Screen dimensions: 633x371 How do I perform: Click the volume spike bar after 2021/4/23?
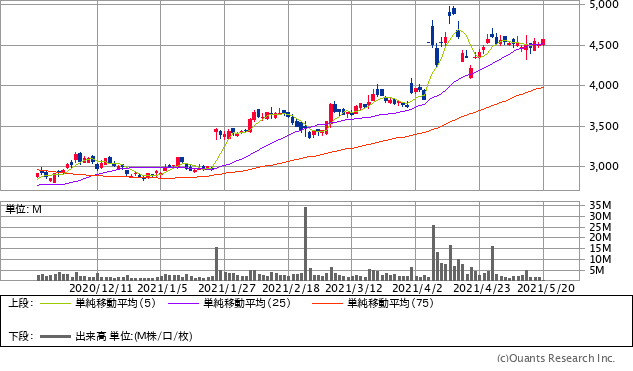(x=493, y=263)
